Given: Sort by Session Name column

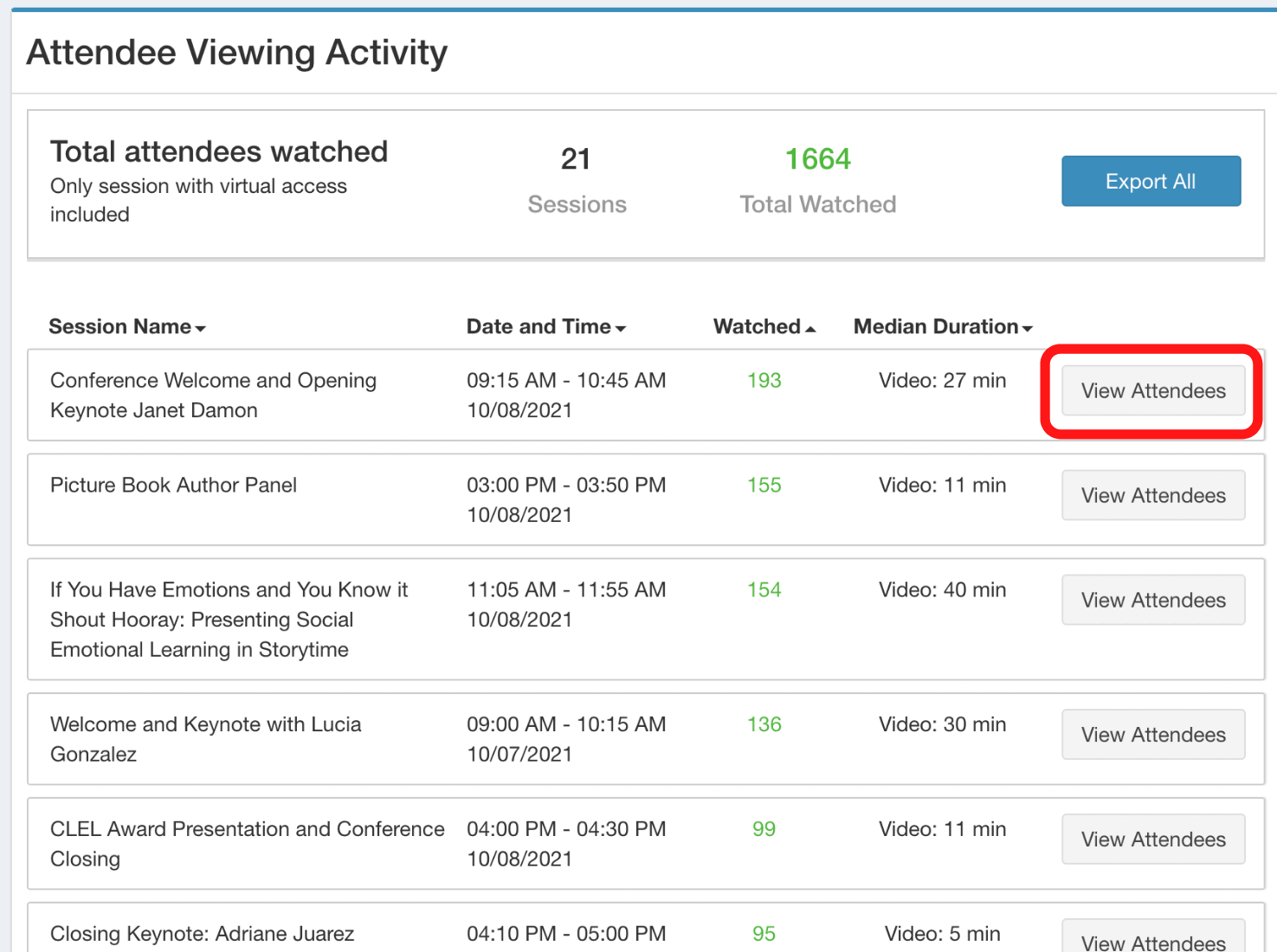Looking at the screenshot, I should (x=126, y=326).
